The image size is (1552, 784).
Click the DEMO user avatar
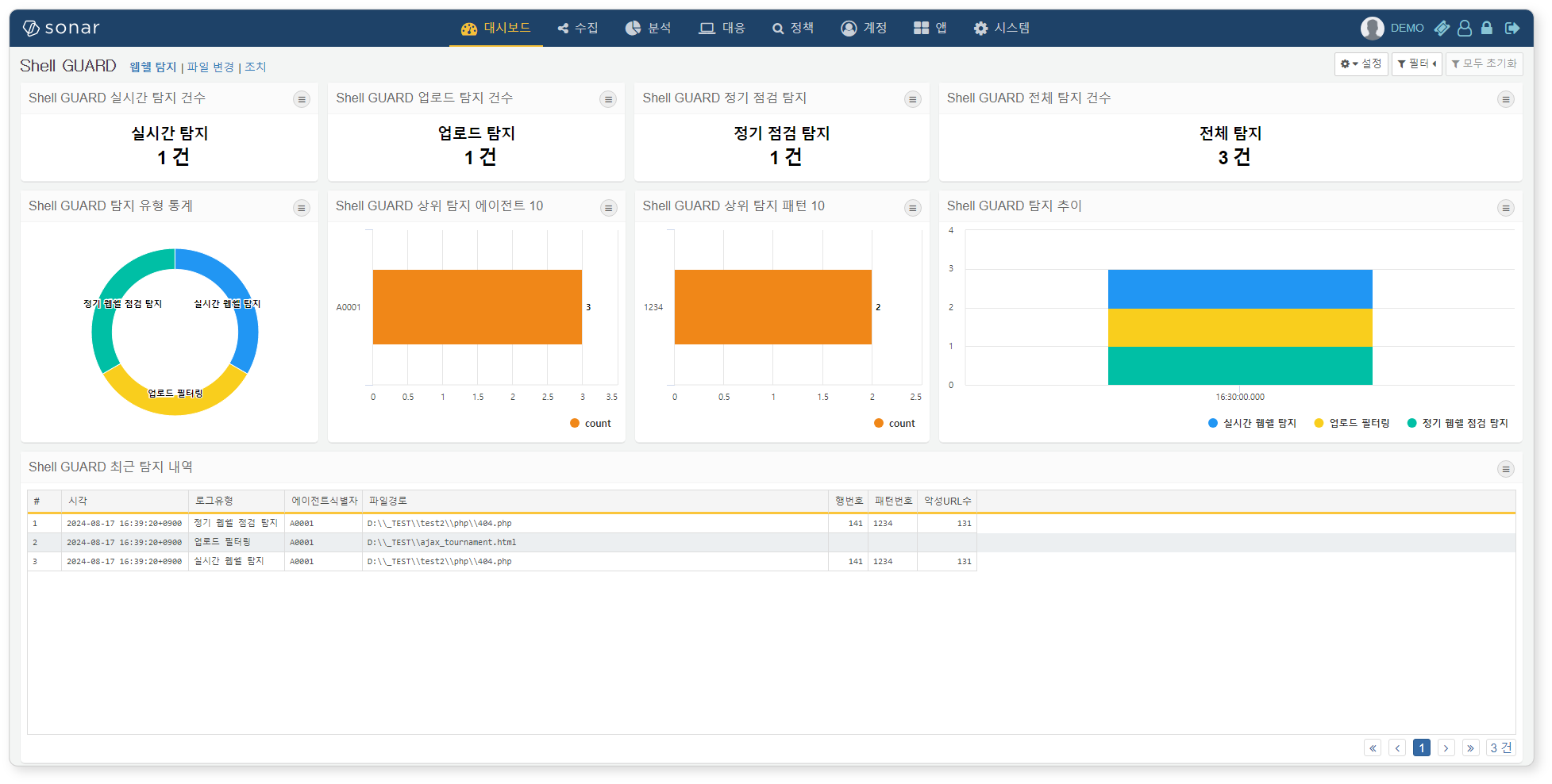[1372, 28]
